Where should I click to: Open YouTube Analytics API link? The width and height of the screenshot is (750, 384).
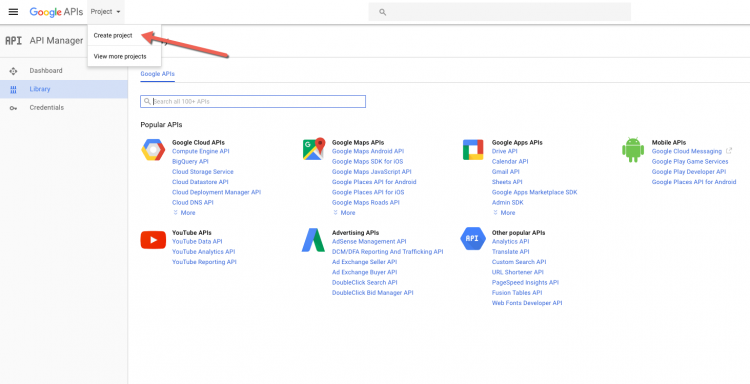203,252
